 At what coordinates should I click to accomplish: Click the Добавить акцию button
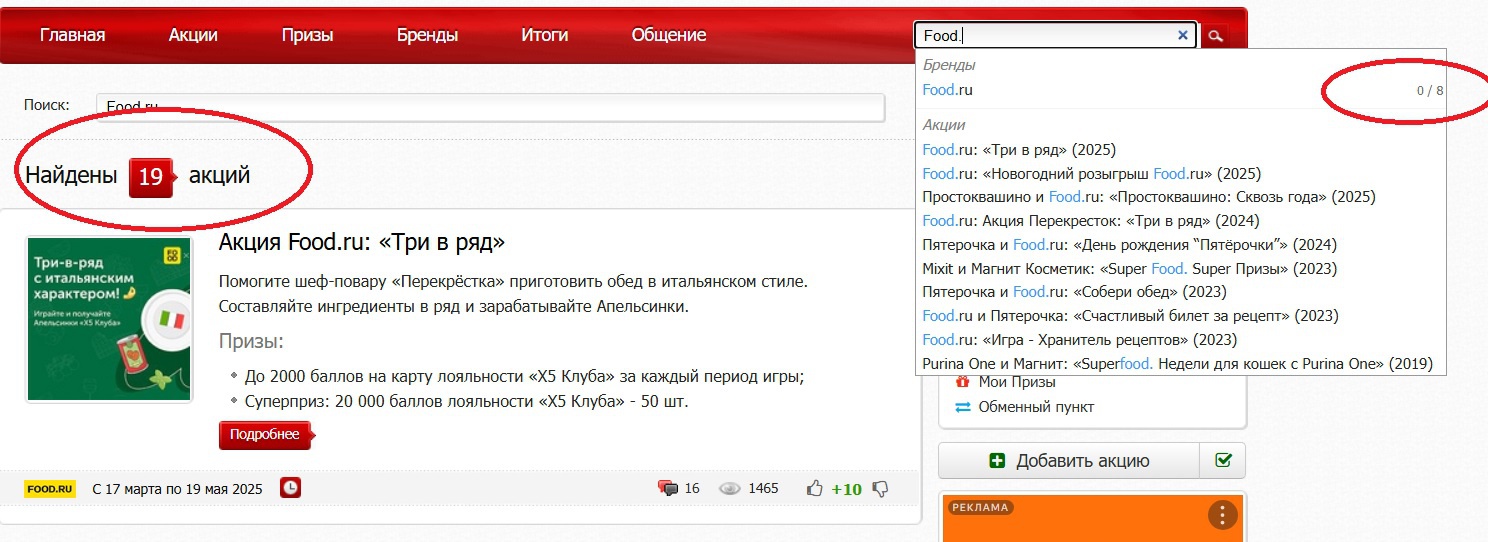[x=1068, y=461]
